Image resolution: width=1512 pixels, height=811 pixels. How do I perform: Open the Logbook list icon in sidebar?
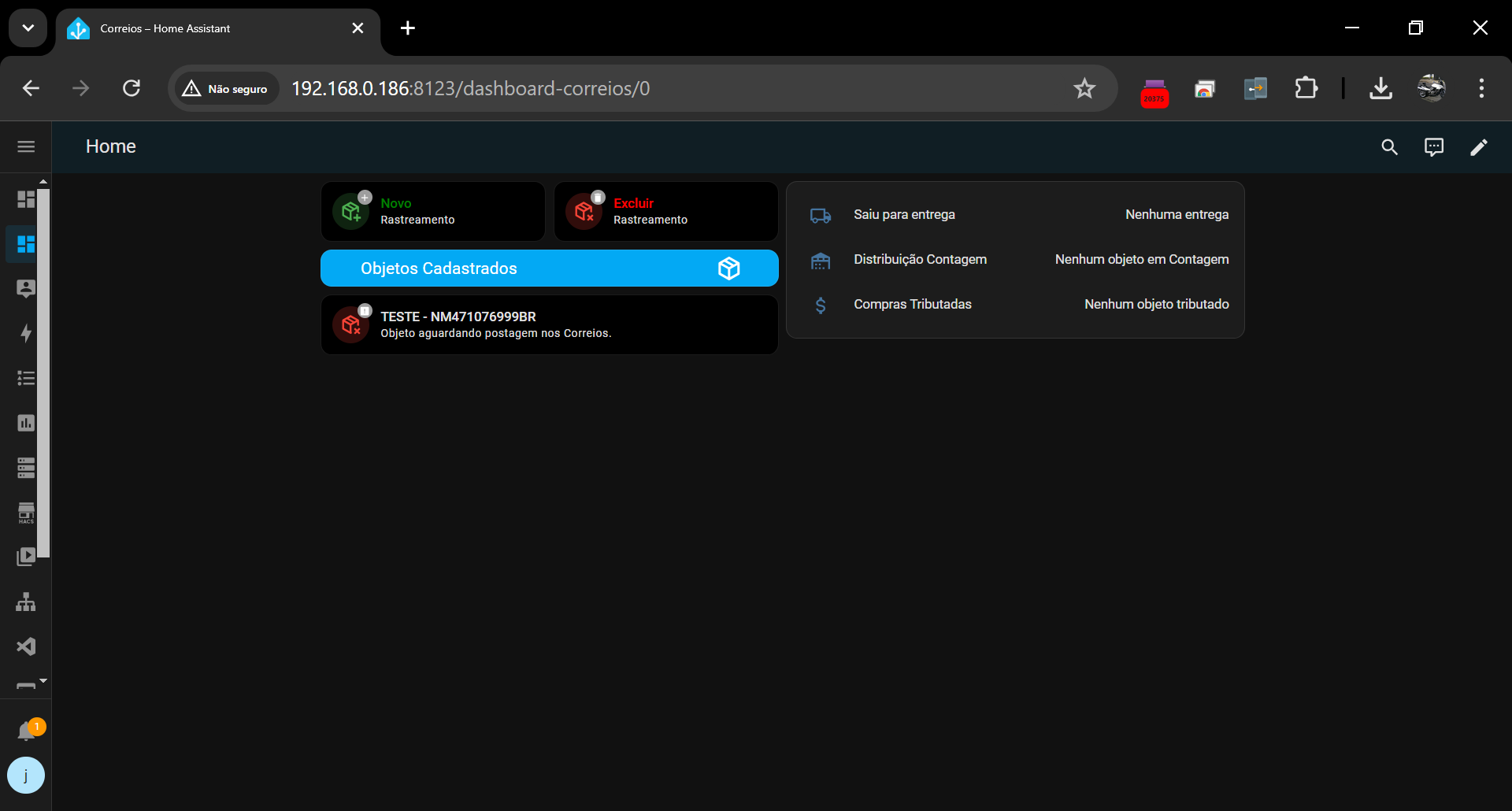(26, 378)
